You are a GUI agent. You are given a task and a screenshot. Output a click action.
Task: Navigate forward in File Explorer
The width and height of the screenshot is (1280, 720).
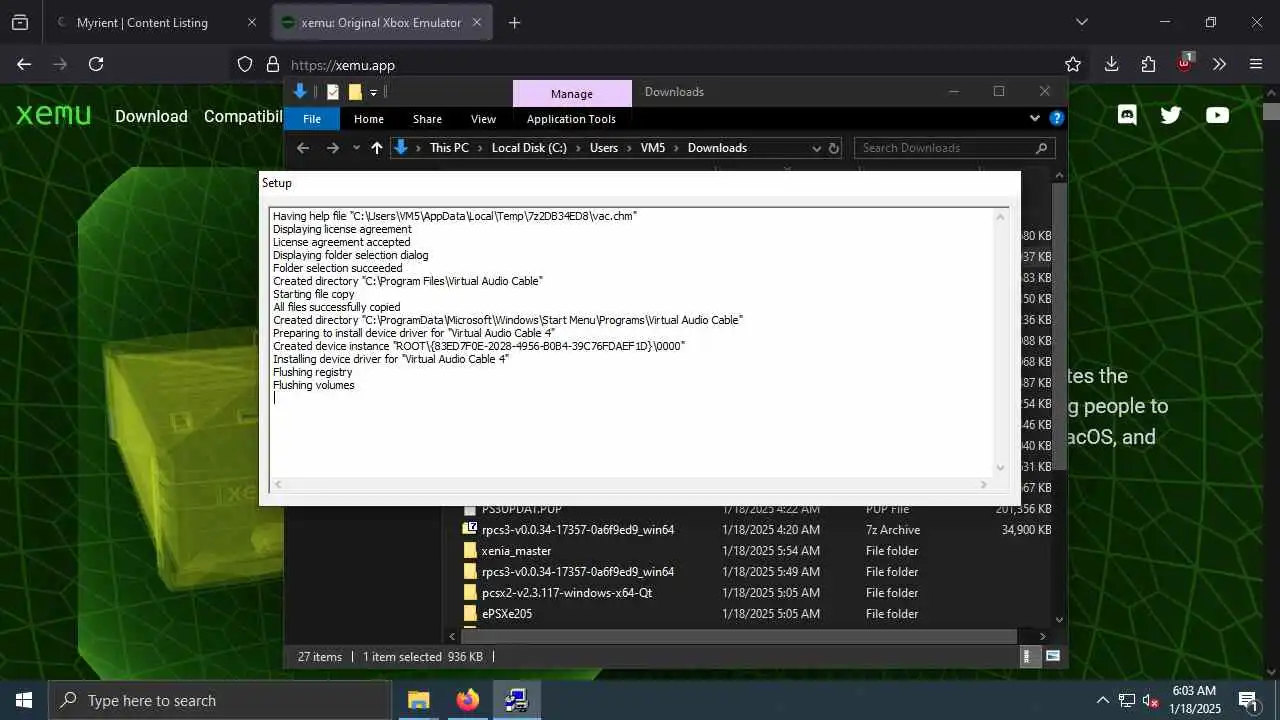point(333,148)
